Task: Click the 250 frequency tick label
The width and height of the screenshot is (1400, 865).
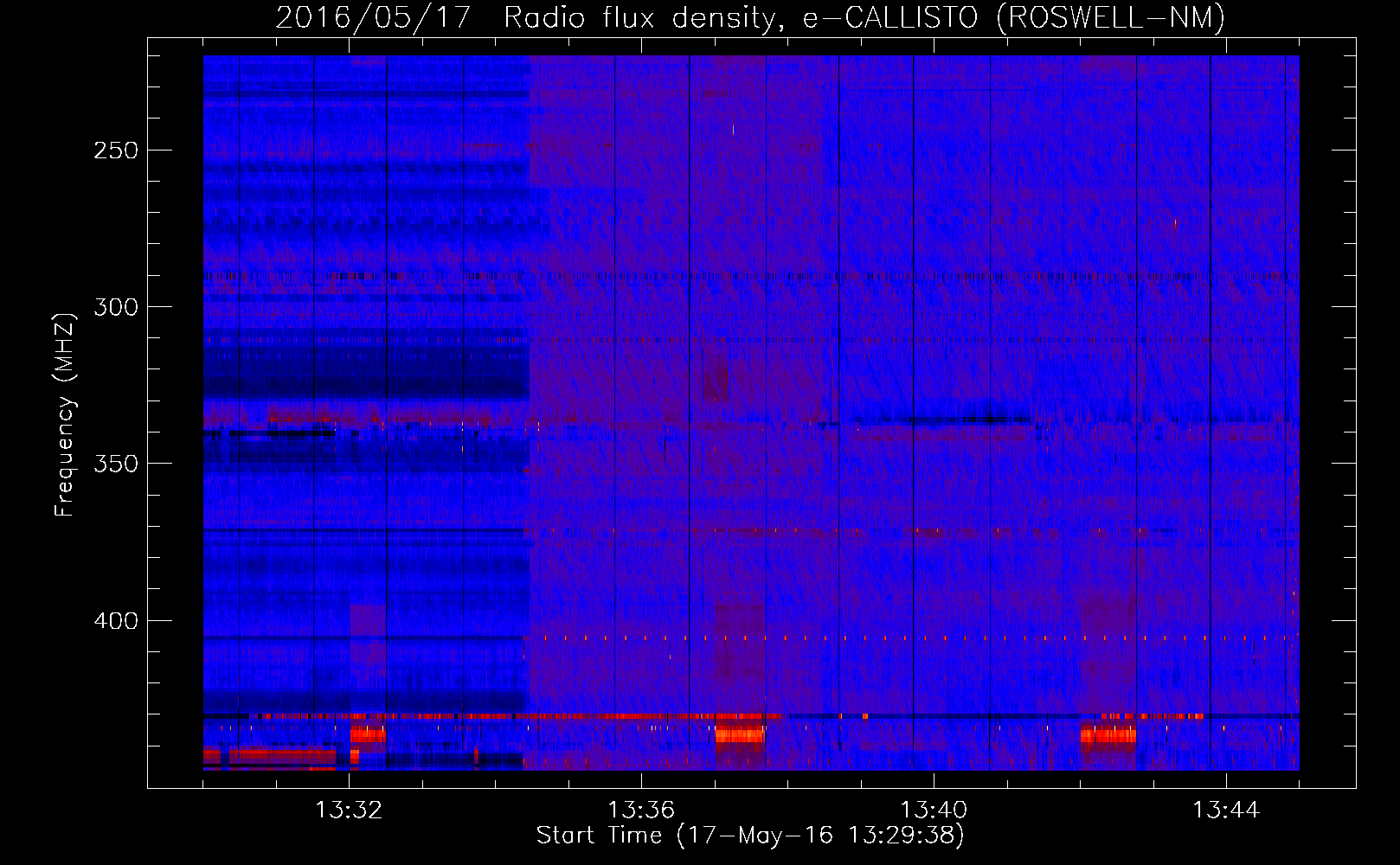Action: pyautogui.click(x=116, y=151)
